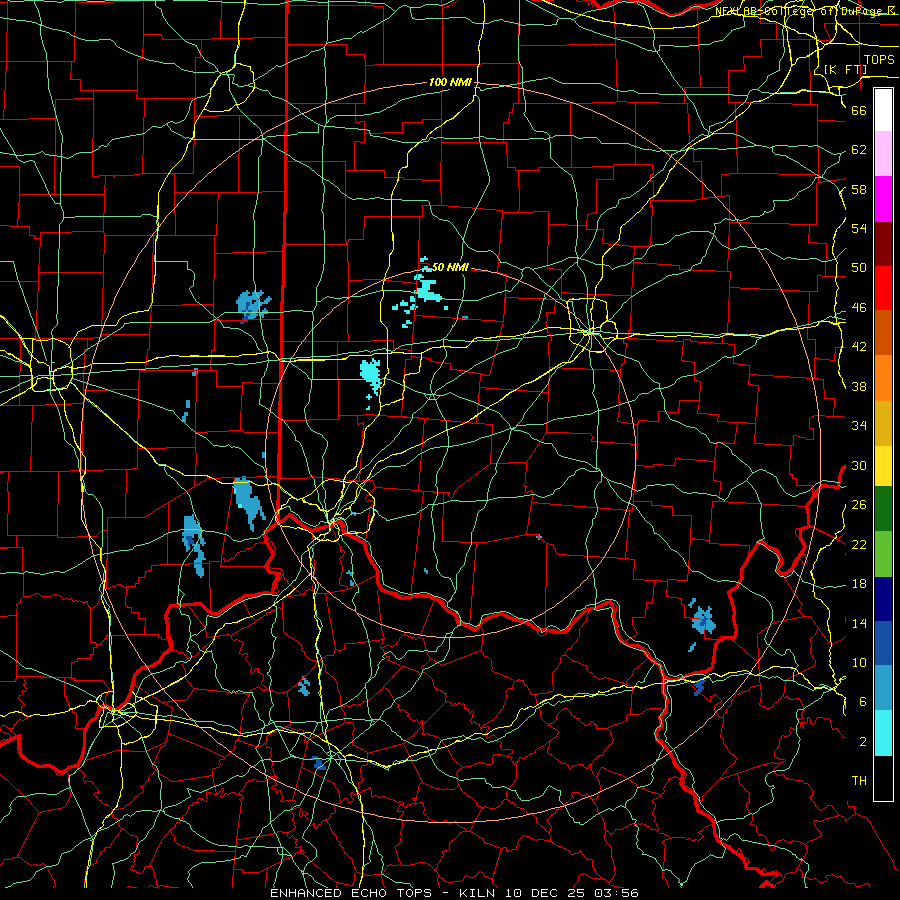This screenshot has width=900, height=900.
Task: Click the "ENHANCED ECHO TOPS" title text
Action: pos(351,893)
